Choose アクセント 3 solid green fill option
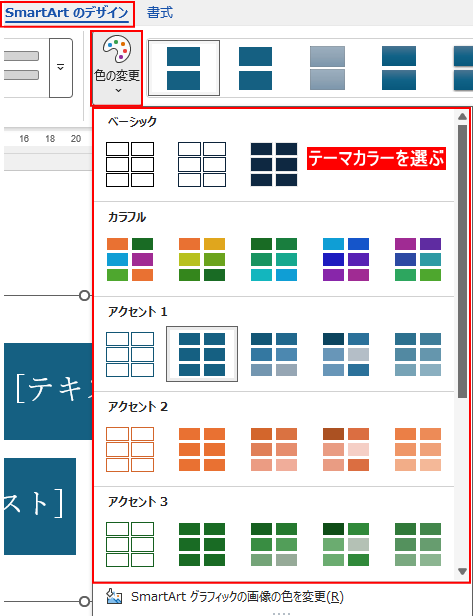 point(202,544)
